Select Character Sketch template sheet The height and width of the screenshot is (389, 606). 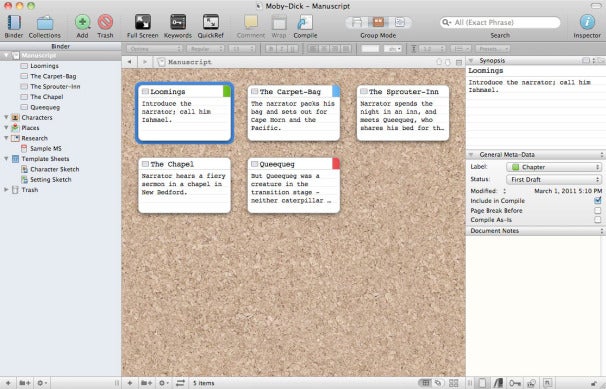(x=54, y=169)
